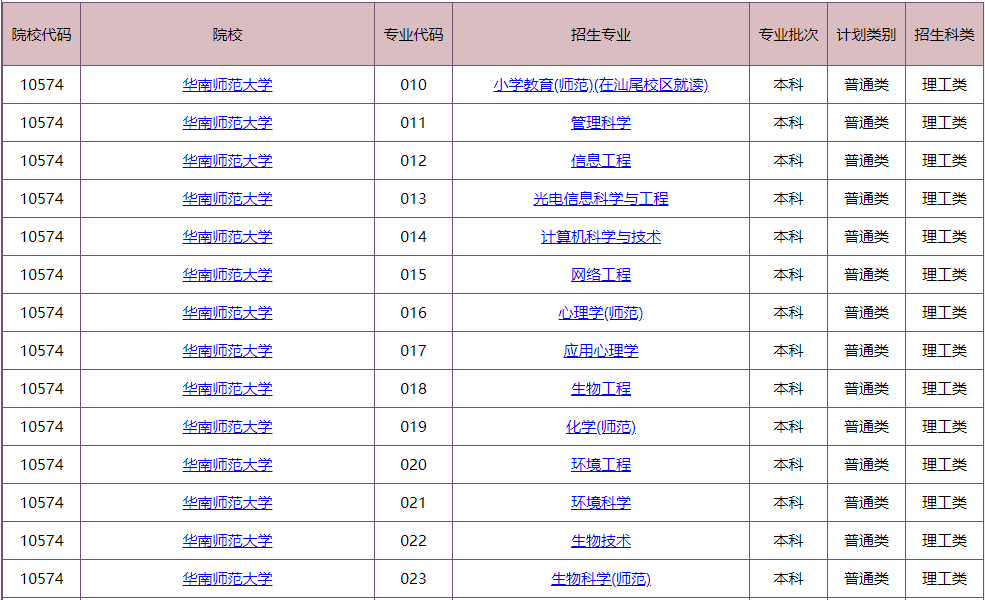Image resolution: width=985 pixels, height=600 pixels.
Task: Click 普通类 cell in the 生物技术 row
Action: click(x=866, y=541)
